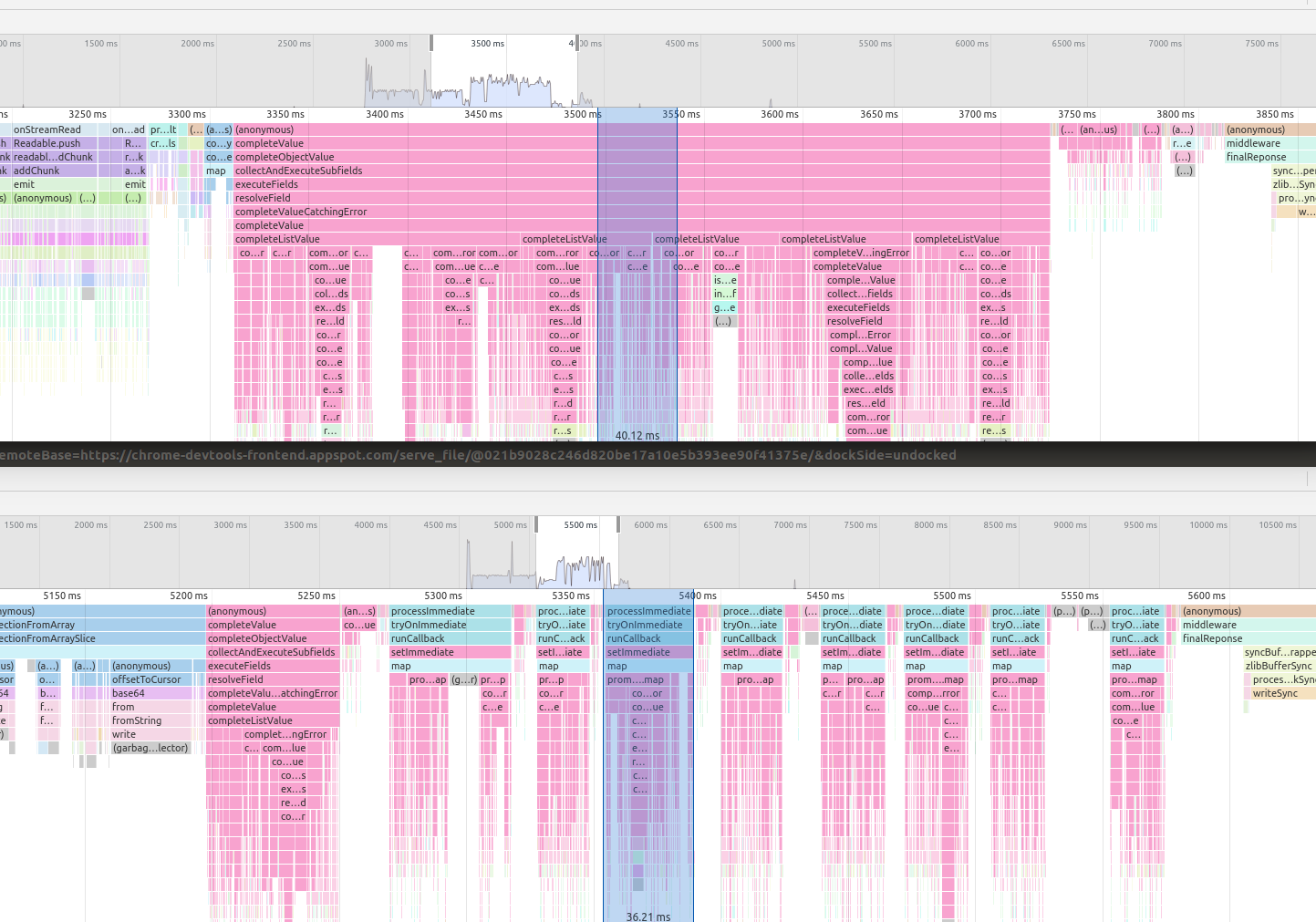Click completeValueCatchingError bar in top chart
The height and width of the screenshot is (922, 1316).
(x=642, y=212)
